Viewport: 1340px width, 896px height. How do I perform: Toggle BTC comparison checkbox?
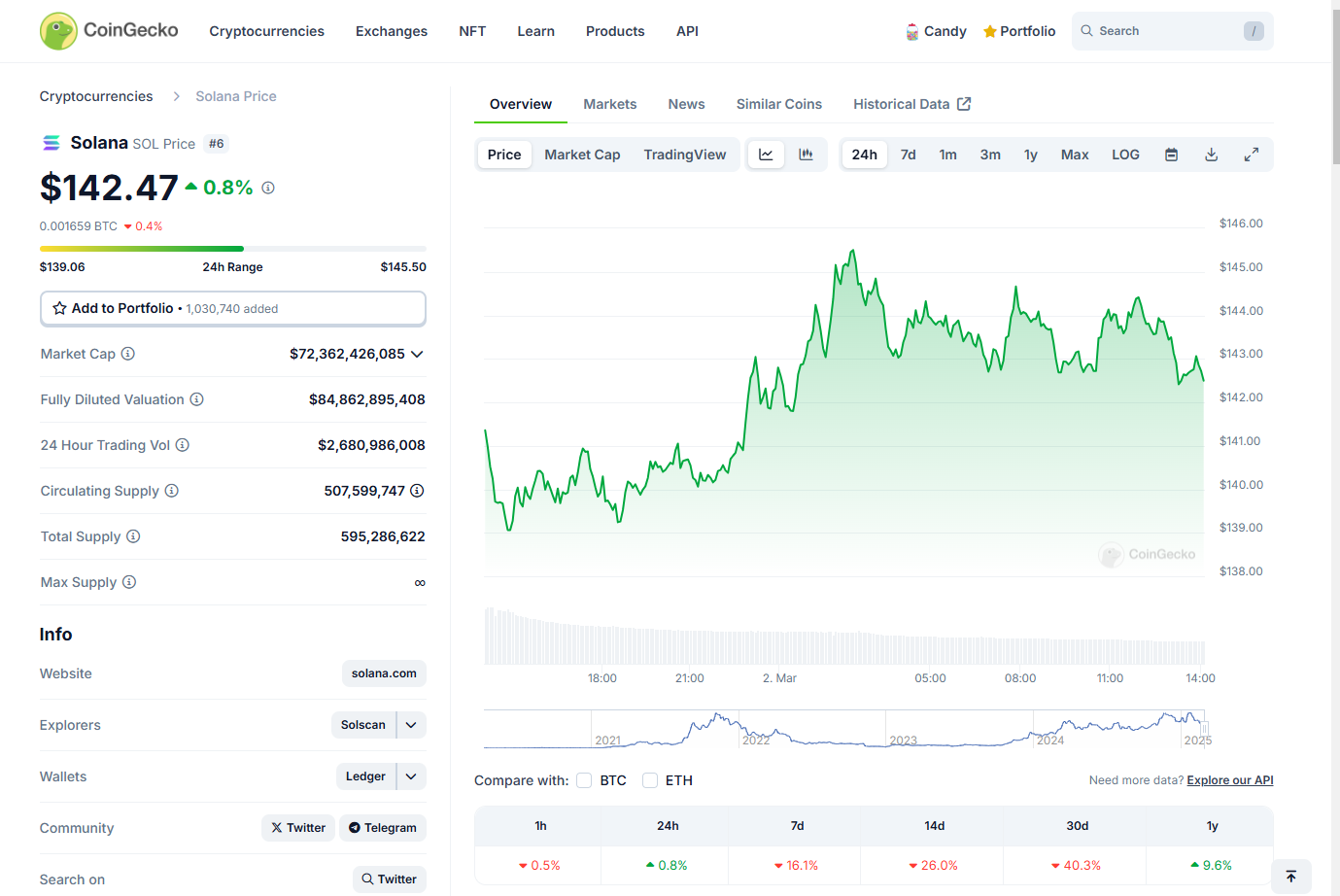(584, 780)
